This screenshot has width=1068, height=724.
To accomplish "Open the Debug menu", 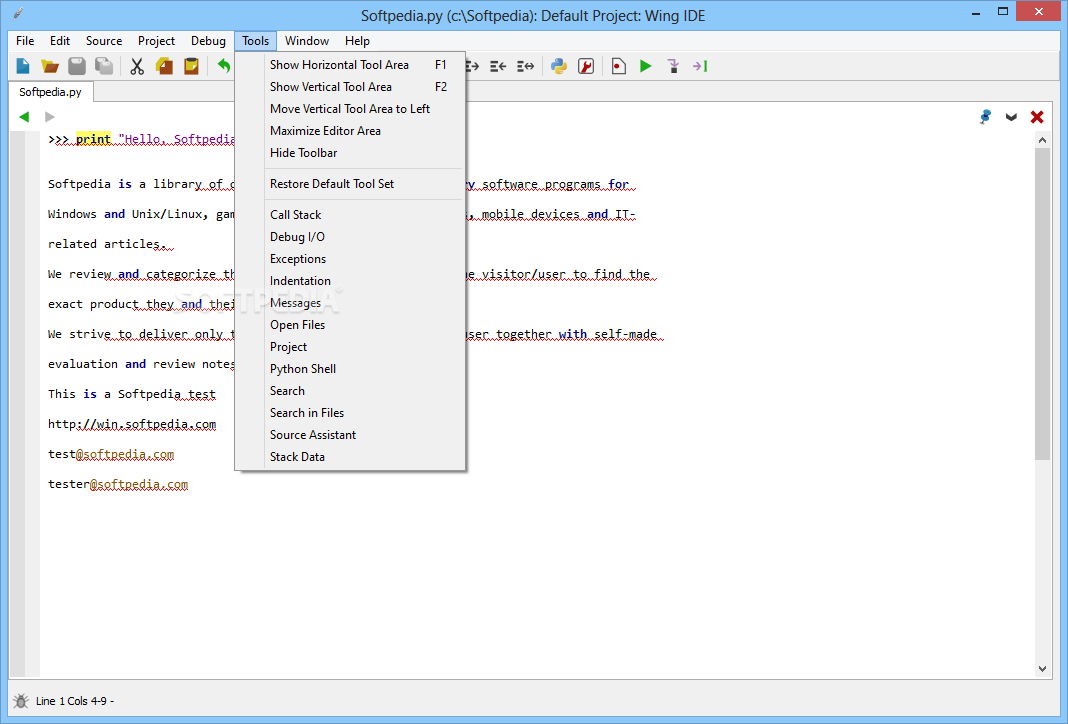I will pos(208,41).
